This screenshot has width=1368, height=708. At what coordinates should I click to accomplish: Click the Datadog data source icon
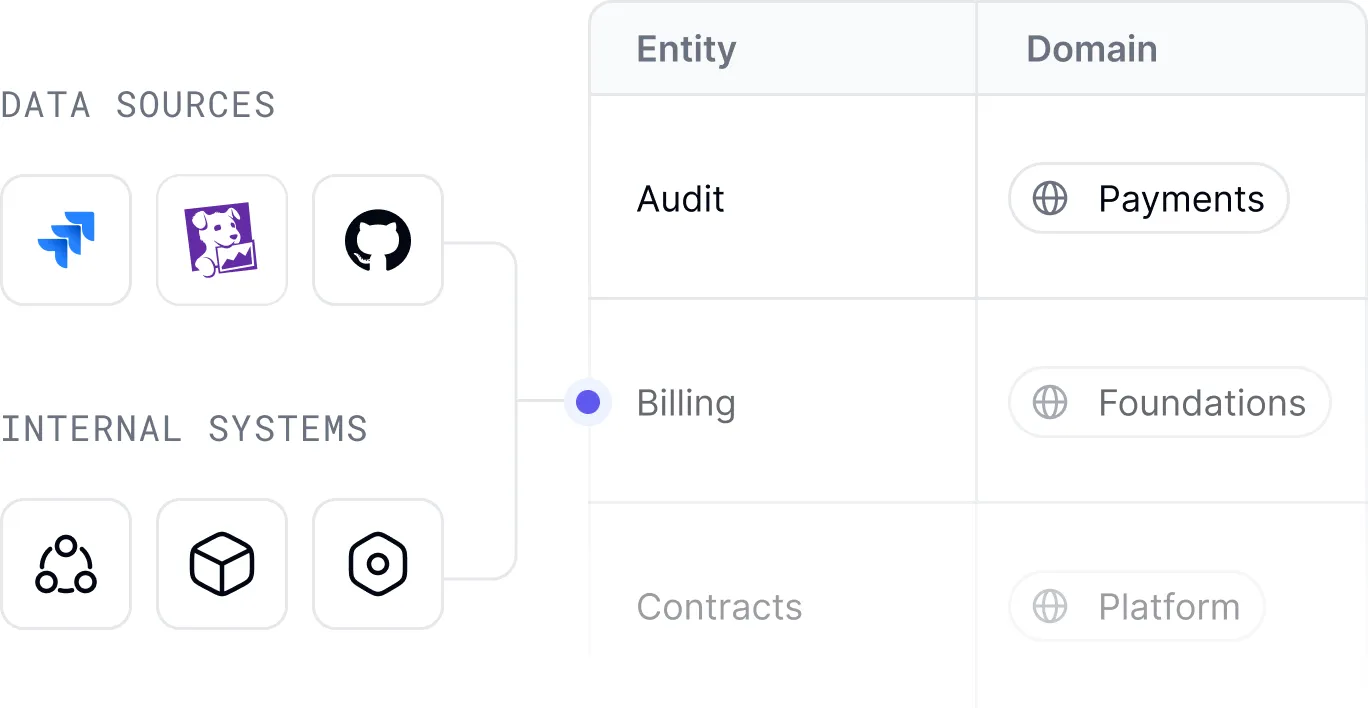pos(222,240)
